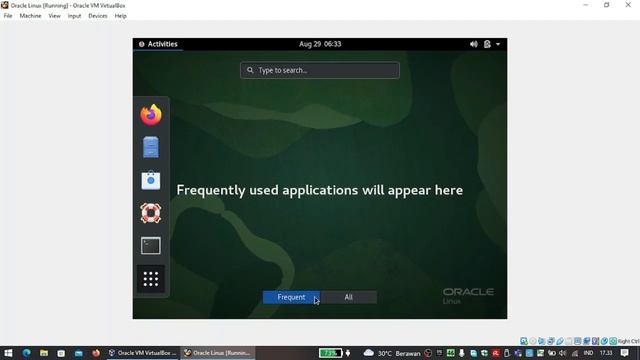Click the Windows volume tray icon

tap(563, 353)
